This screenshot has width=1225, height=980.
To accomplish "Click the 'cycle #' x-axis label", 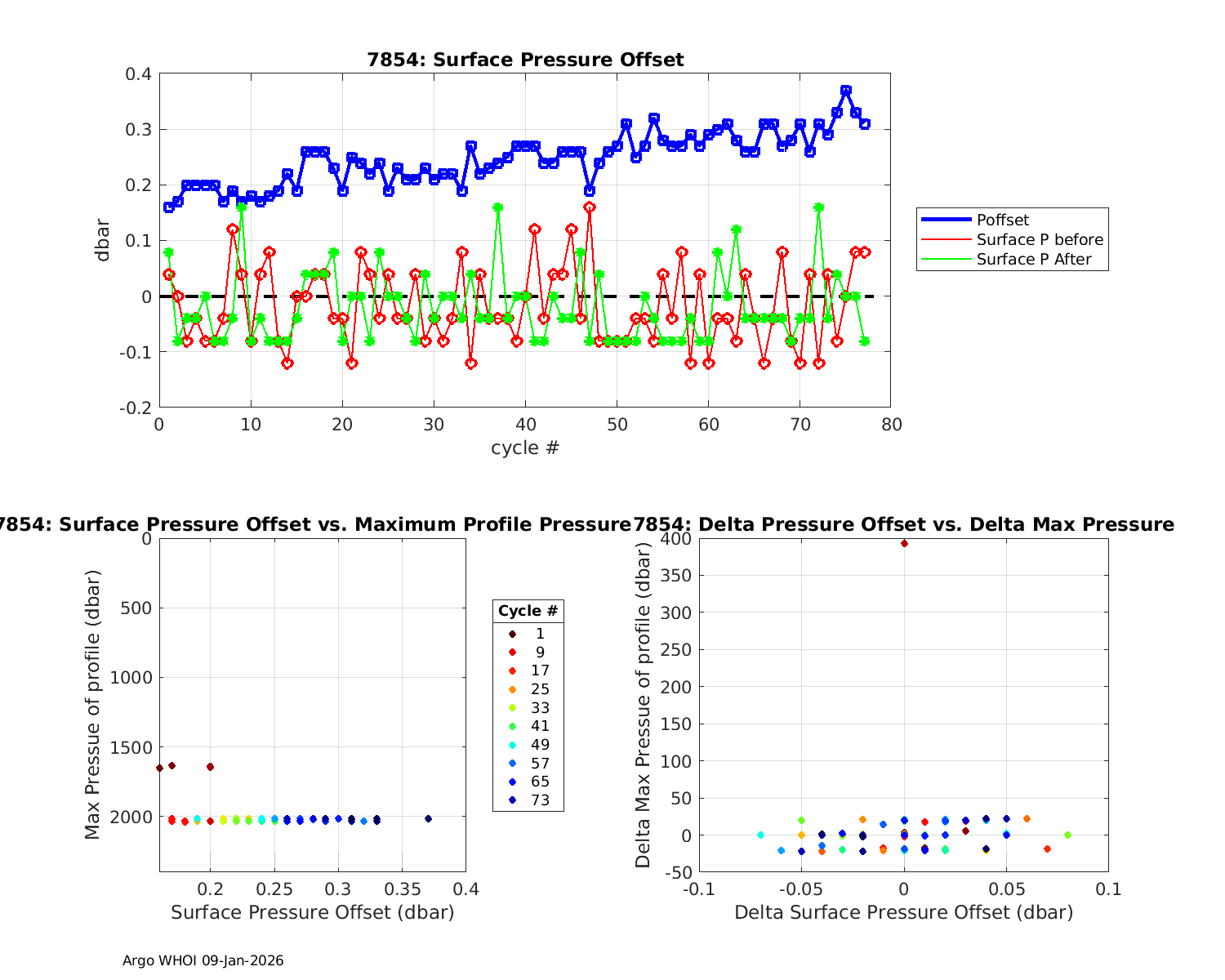I will pos(524,448).
